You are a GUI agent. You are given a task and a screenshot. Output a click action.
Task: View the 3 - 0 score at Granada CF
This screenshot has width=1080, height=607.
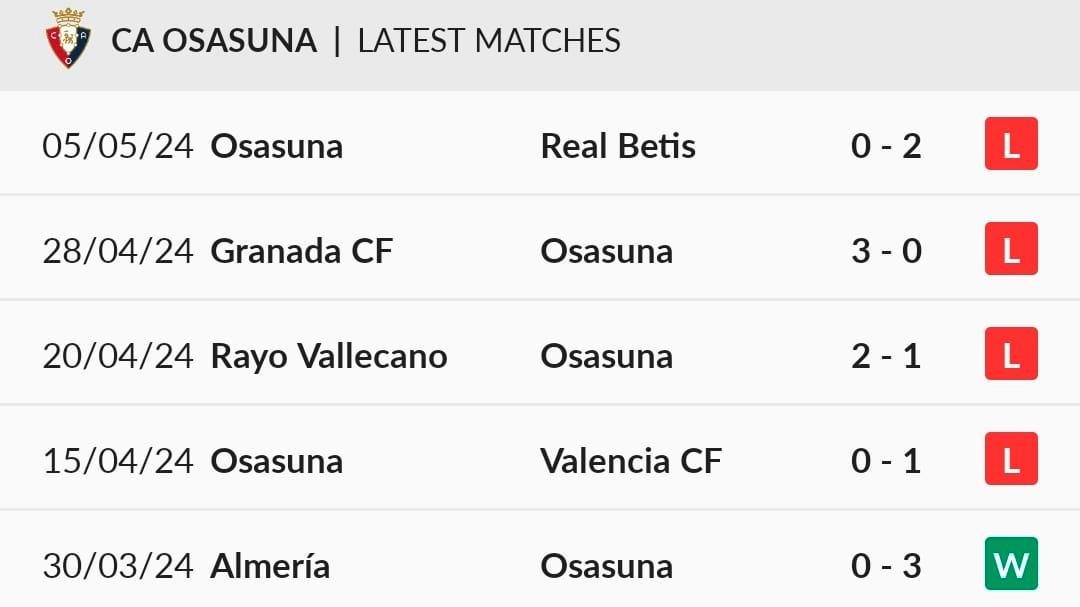886,251
